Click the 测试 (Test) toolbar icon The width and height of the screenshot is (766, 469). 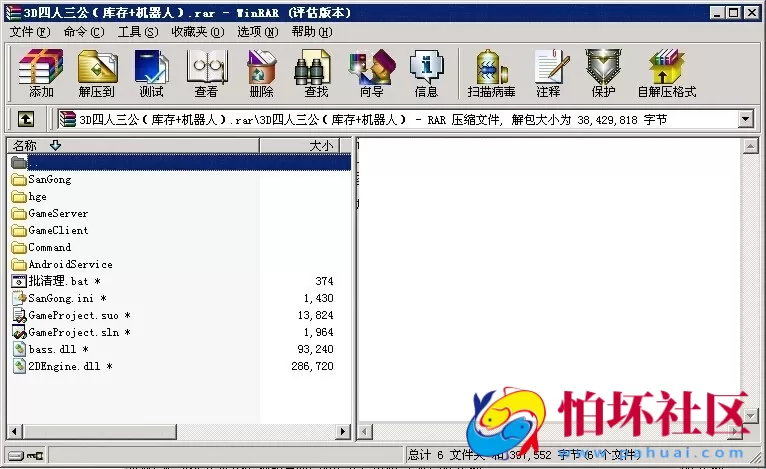coord(151,73)
